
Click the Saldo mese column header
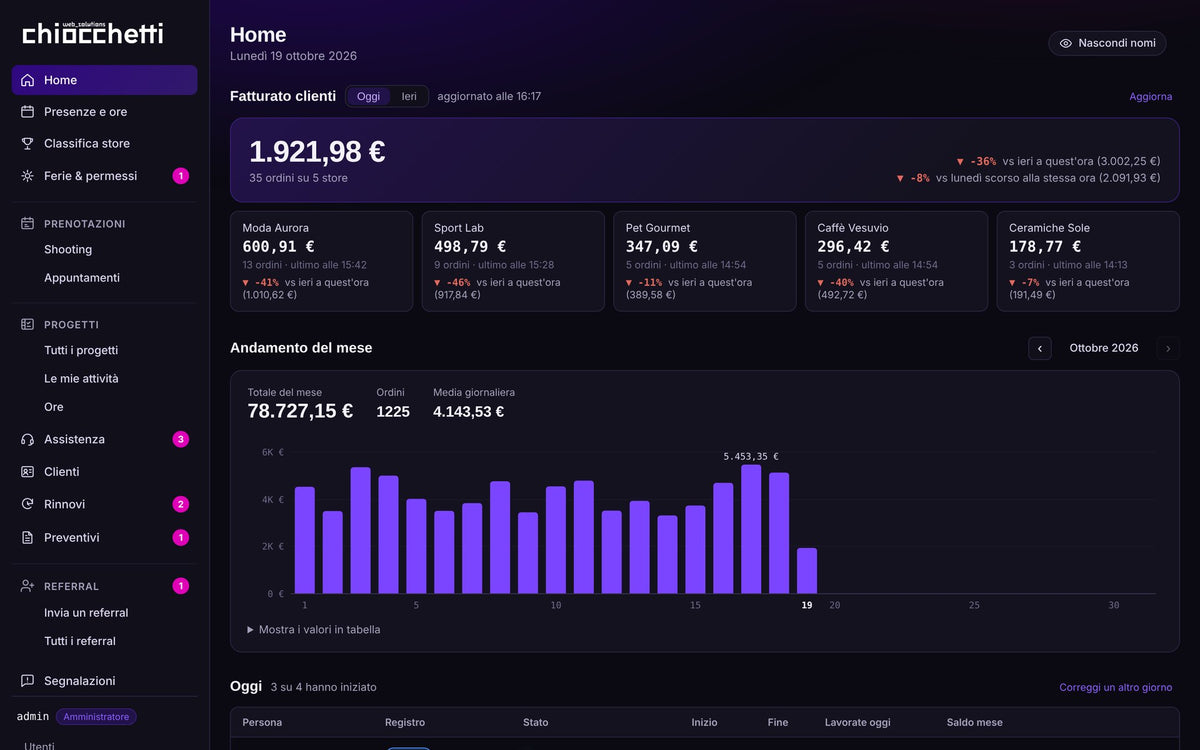(x=975, y=722)
